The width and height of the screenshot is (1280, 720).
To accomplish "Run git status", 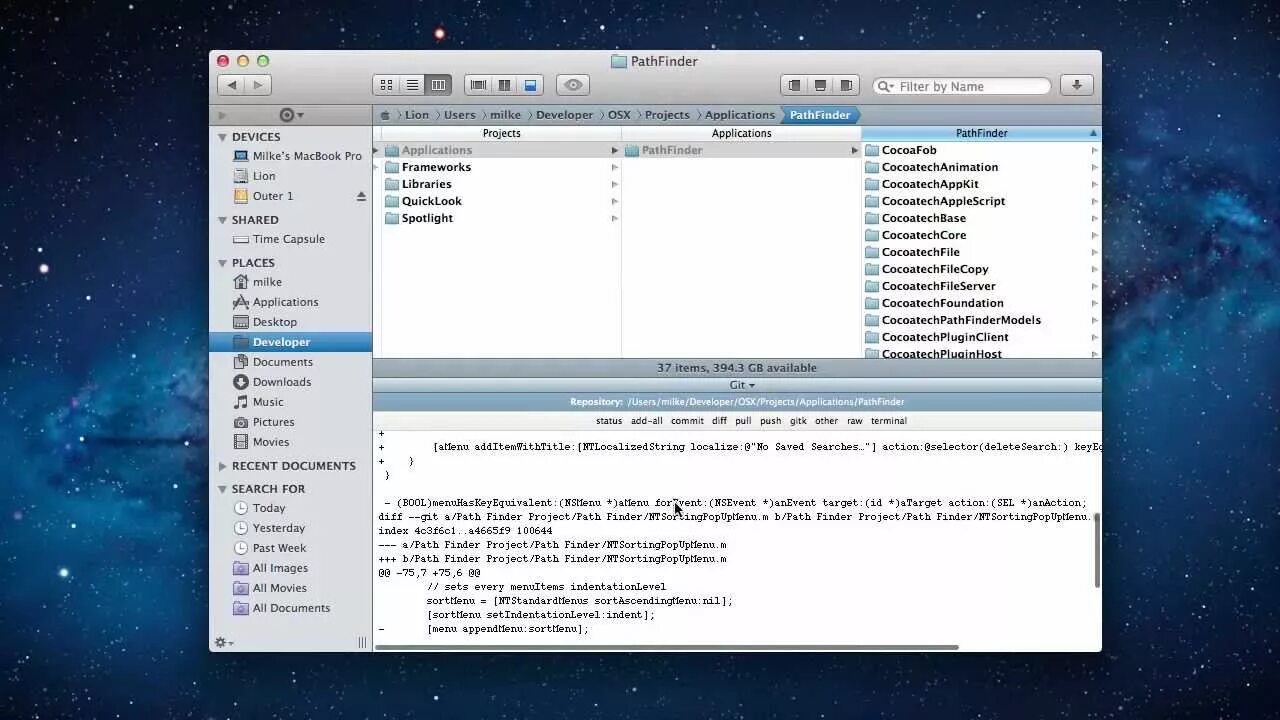I will [609, 421].
